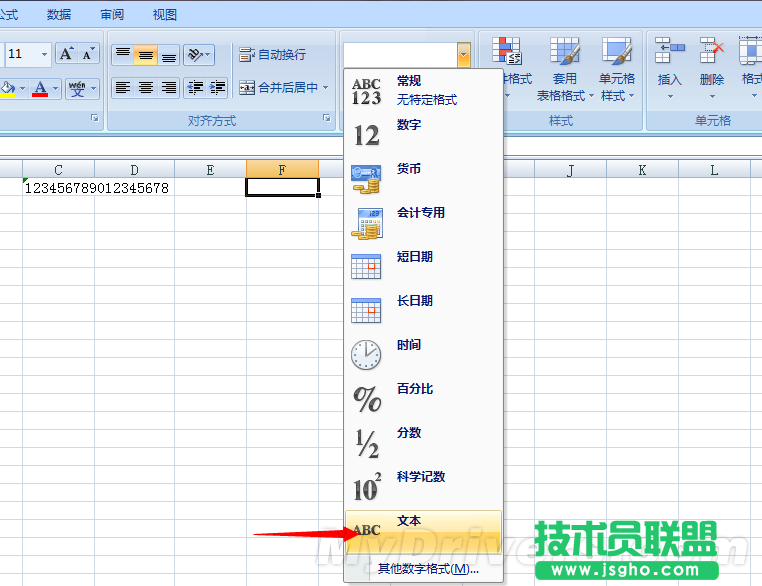Viewport: 762px width, 586px height.
Task: Switch to the 视图 ribbon tab
Action: point(164,15)
